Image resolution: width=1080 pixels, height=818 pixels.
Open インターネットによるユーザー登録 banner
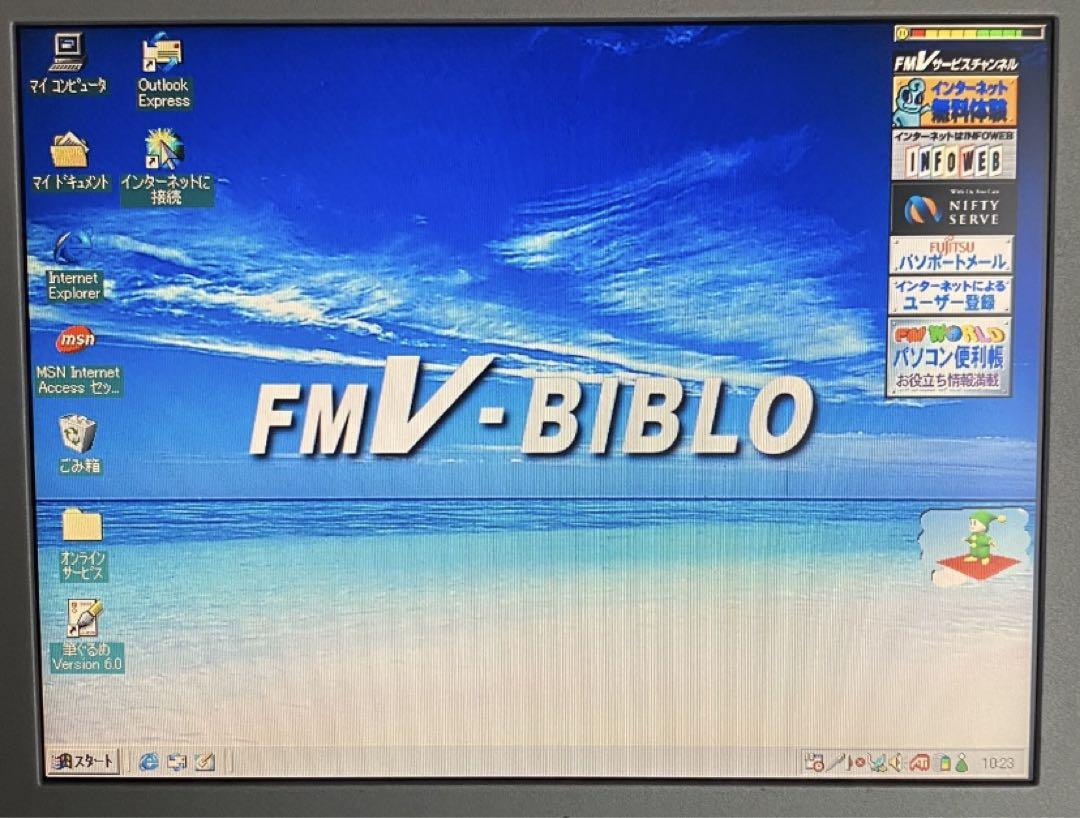pyautogui.click(x=951, y=295)
